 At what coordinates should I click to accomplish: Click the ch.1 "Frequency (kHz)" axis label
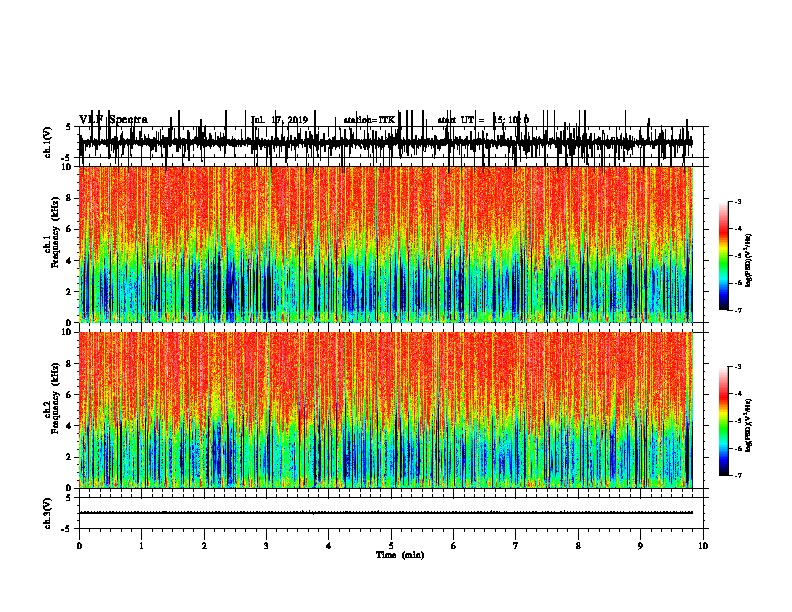pyautogui.click(x=55, y=232)
